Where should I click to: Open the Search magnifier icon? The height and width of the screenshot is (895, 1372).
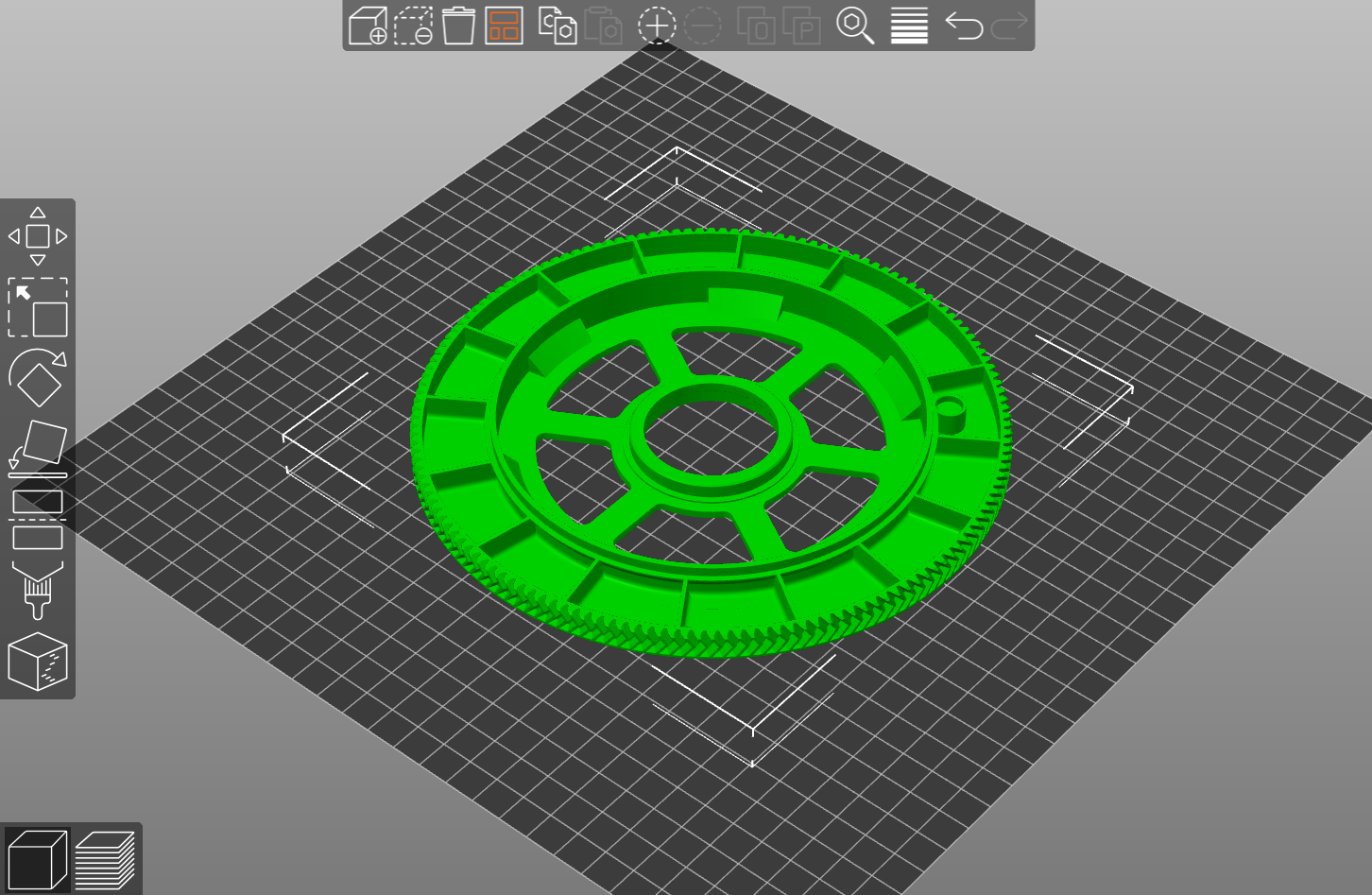[855, 26]
